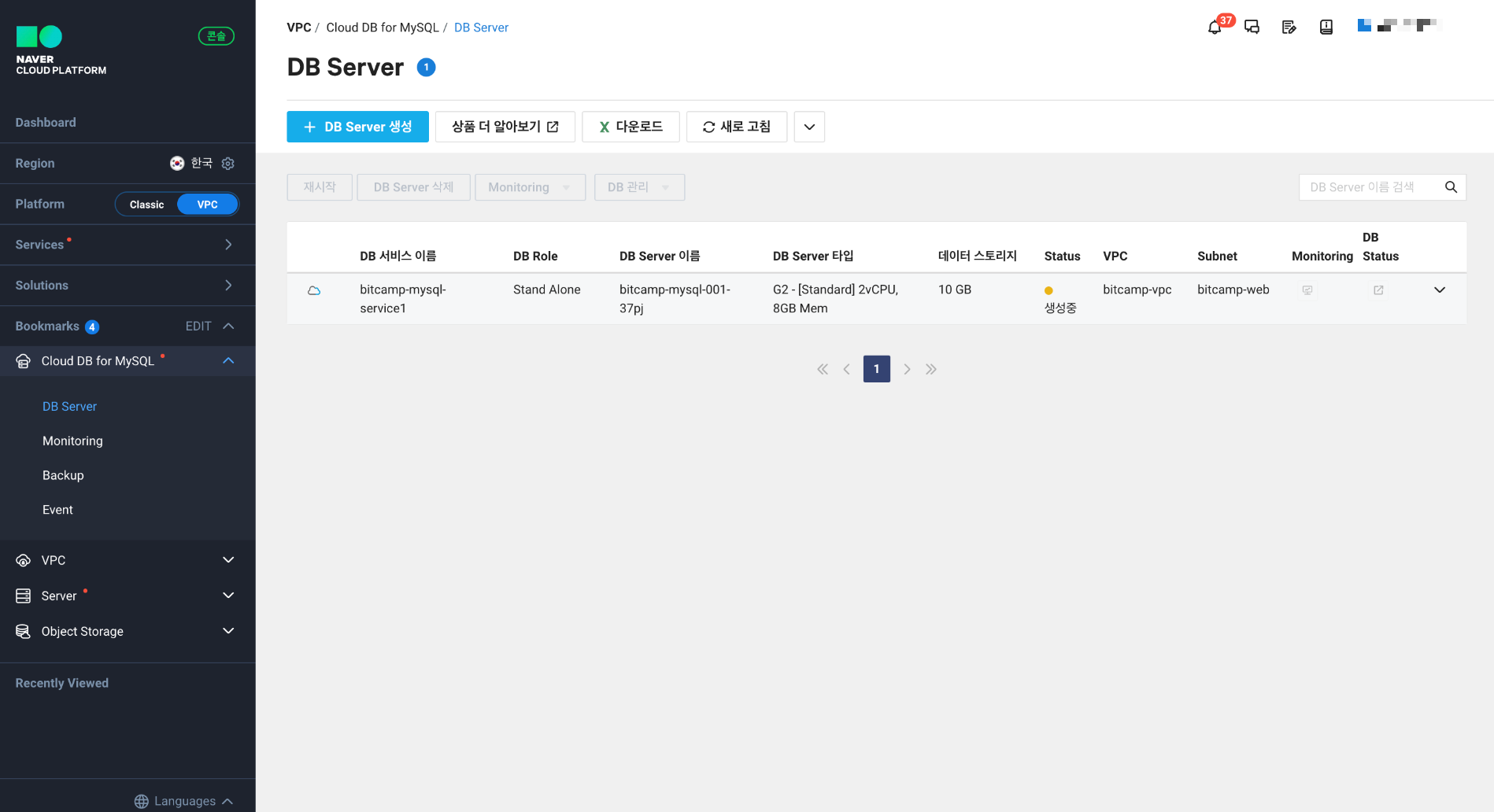1494x812 pixels.
Task: Open Dashboard in the sidebar
Action: 46,123
